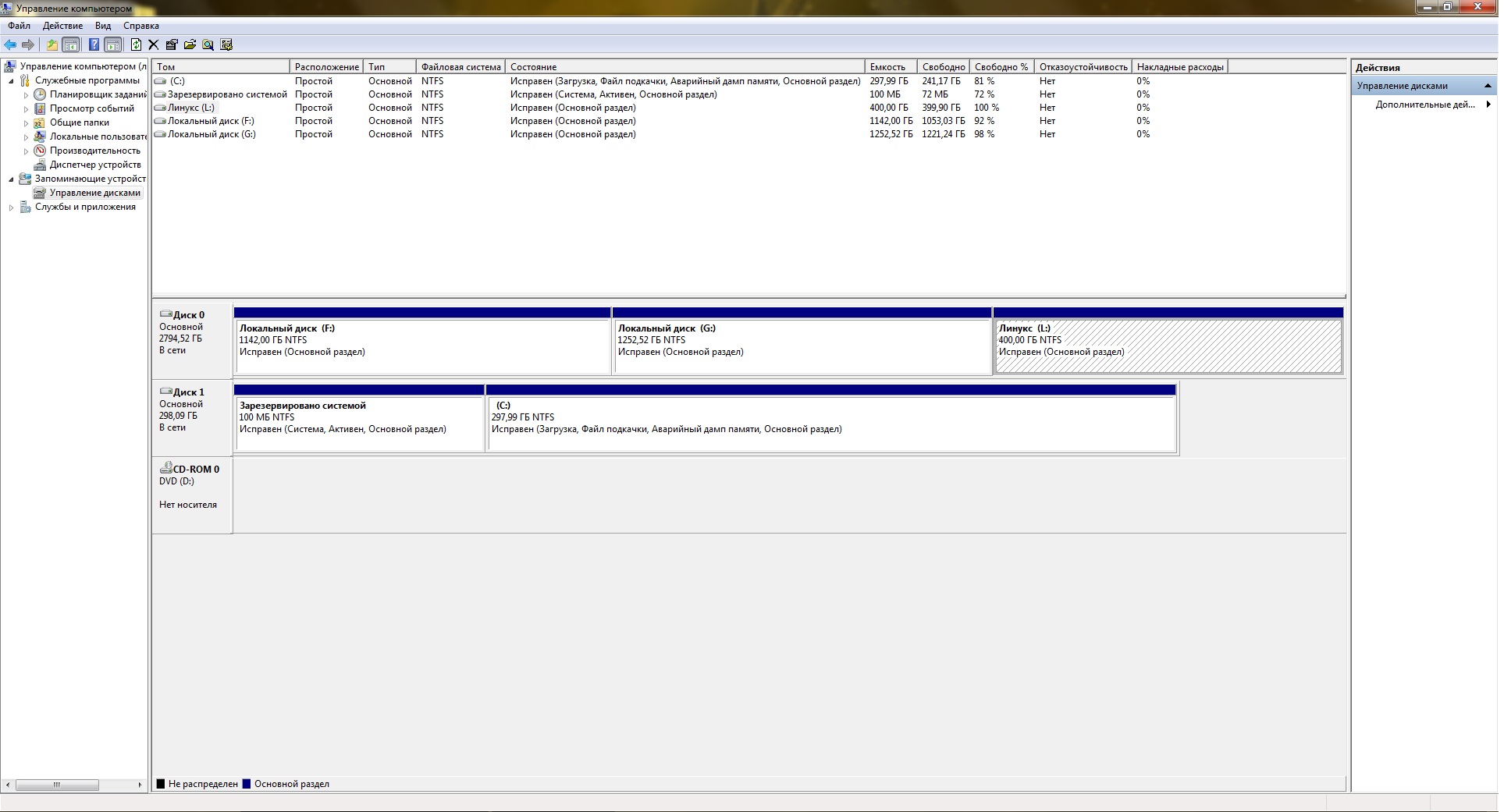Sort by the Состояние column header

pos(685,67)
